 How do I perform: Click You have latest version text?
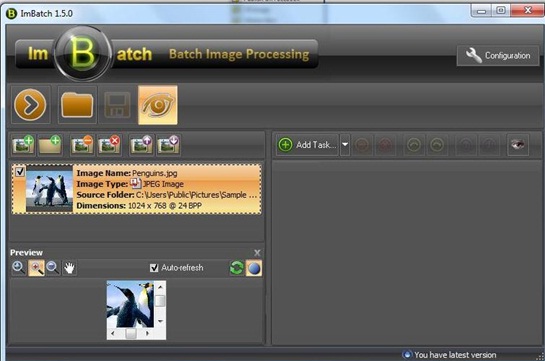[455, 355]
